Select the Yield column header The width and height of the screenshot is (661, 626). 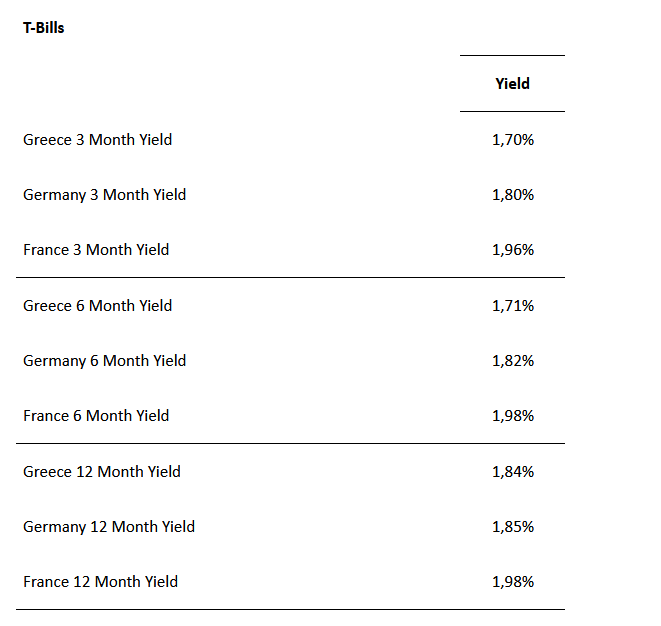pyautogui.click(x=512, y=84)
